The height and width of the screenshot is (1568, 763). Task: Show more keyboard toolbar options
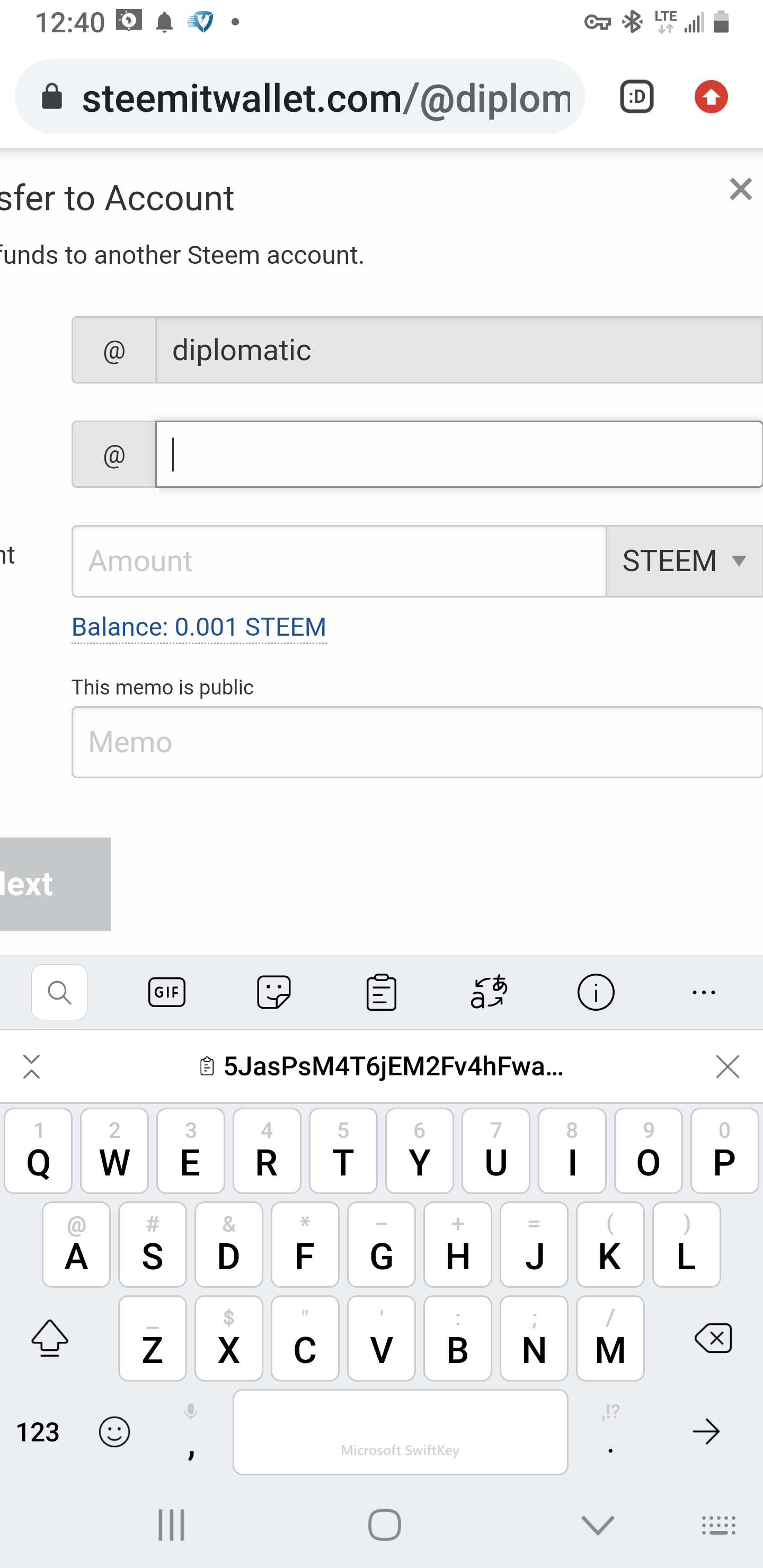pyautogui.click(x=703, y=992)
